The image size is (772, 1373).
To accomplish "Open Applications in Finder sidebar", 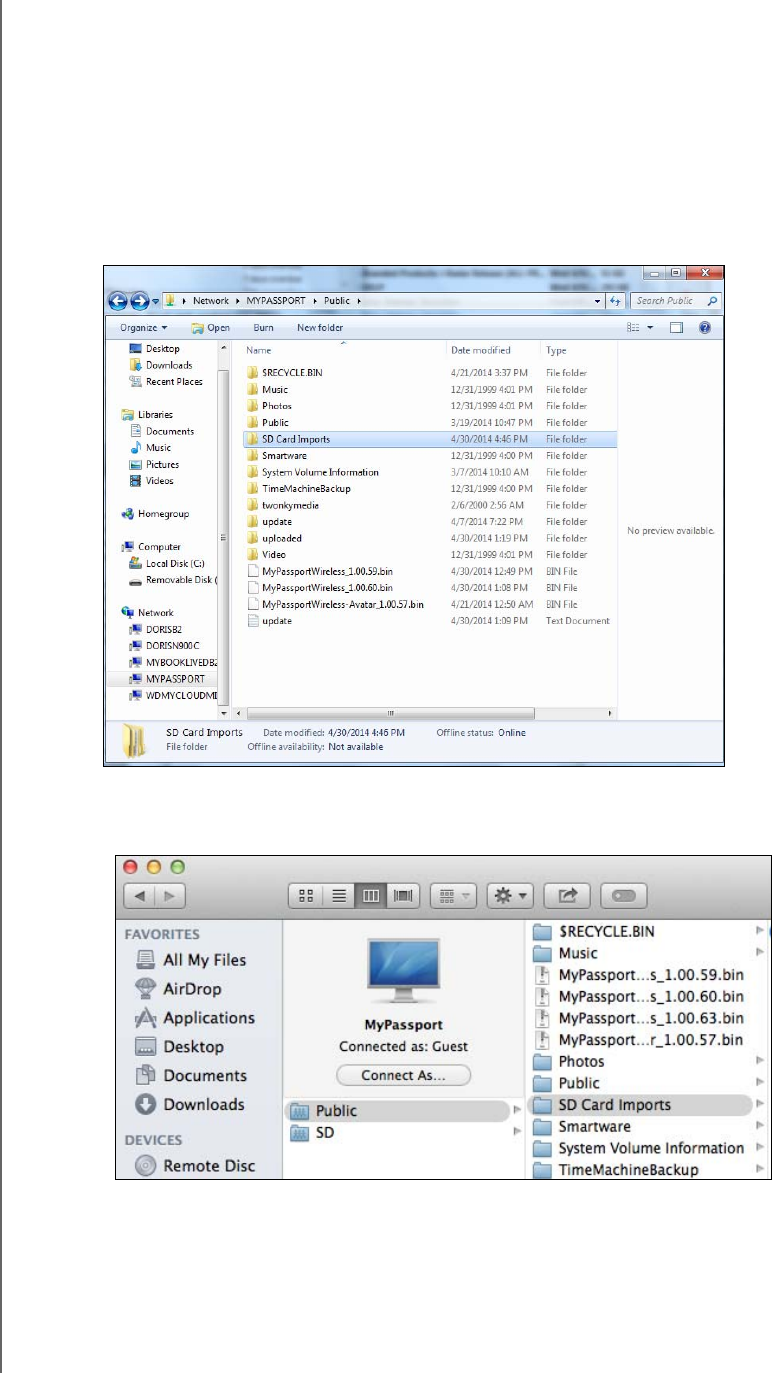I will coord(194,1018).
